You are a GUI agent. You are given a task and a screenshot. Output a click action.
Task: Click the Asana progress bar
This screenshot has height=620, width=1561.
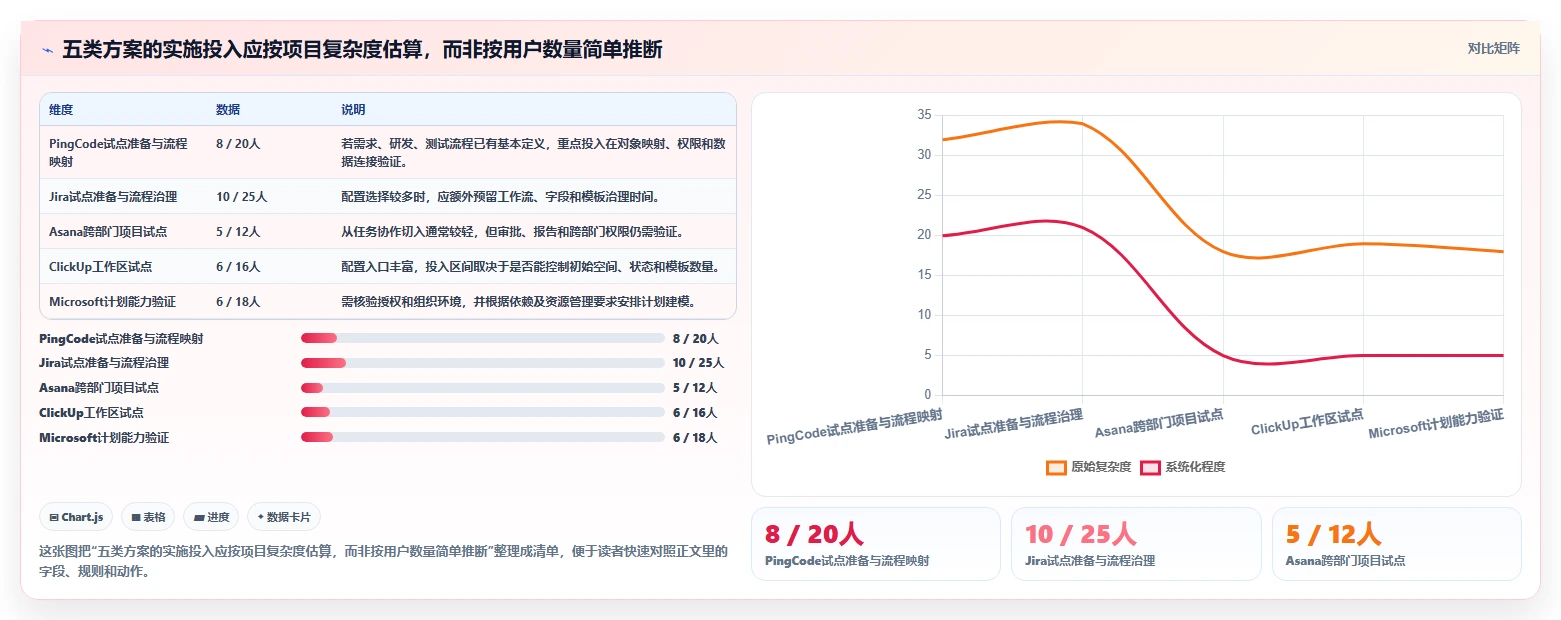pyautogui.click(x=483, y=388)
